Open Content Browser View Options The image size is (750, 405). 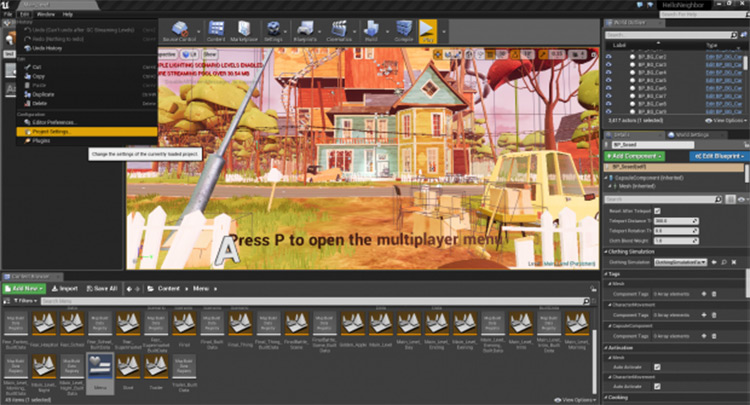[574, 400]
